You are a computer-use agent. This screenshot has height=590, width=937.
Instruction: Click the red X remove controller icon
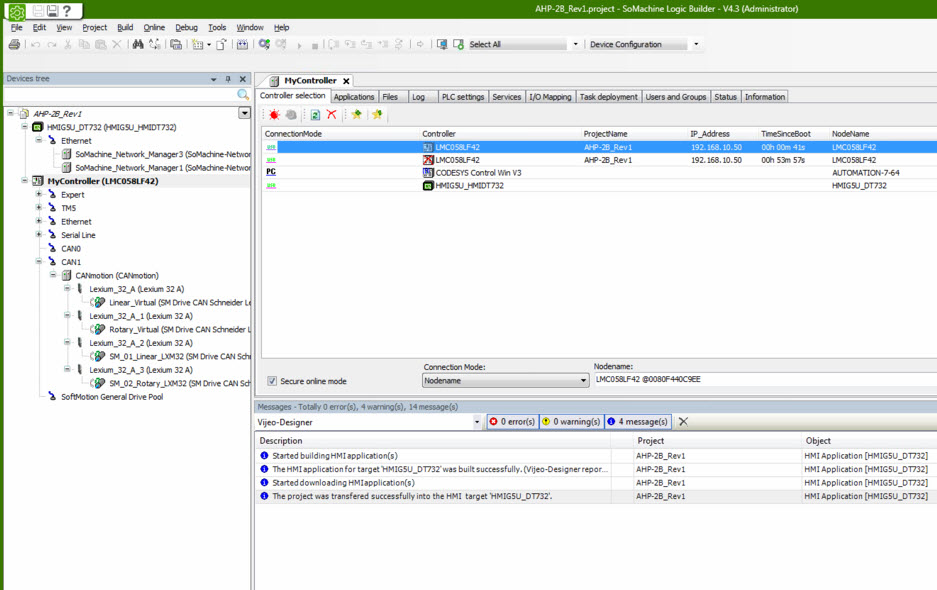[332, 114]
